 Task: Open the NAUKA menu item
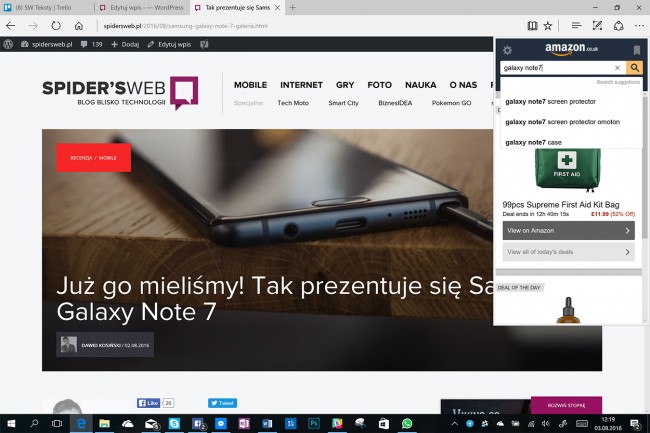pyautogui.click(x=420, y=85)
